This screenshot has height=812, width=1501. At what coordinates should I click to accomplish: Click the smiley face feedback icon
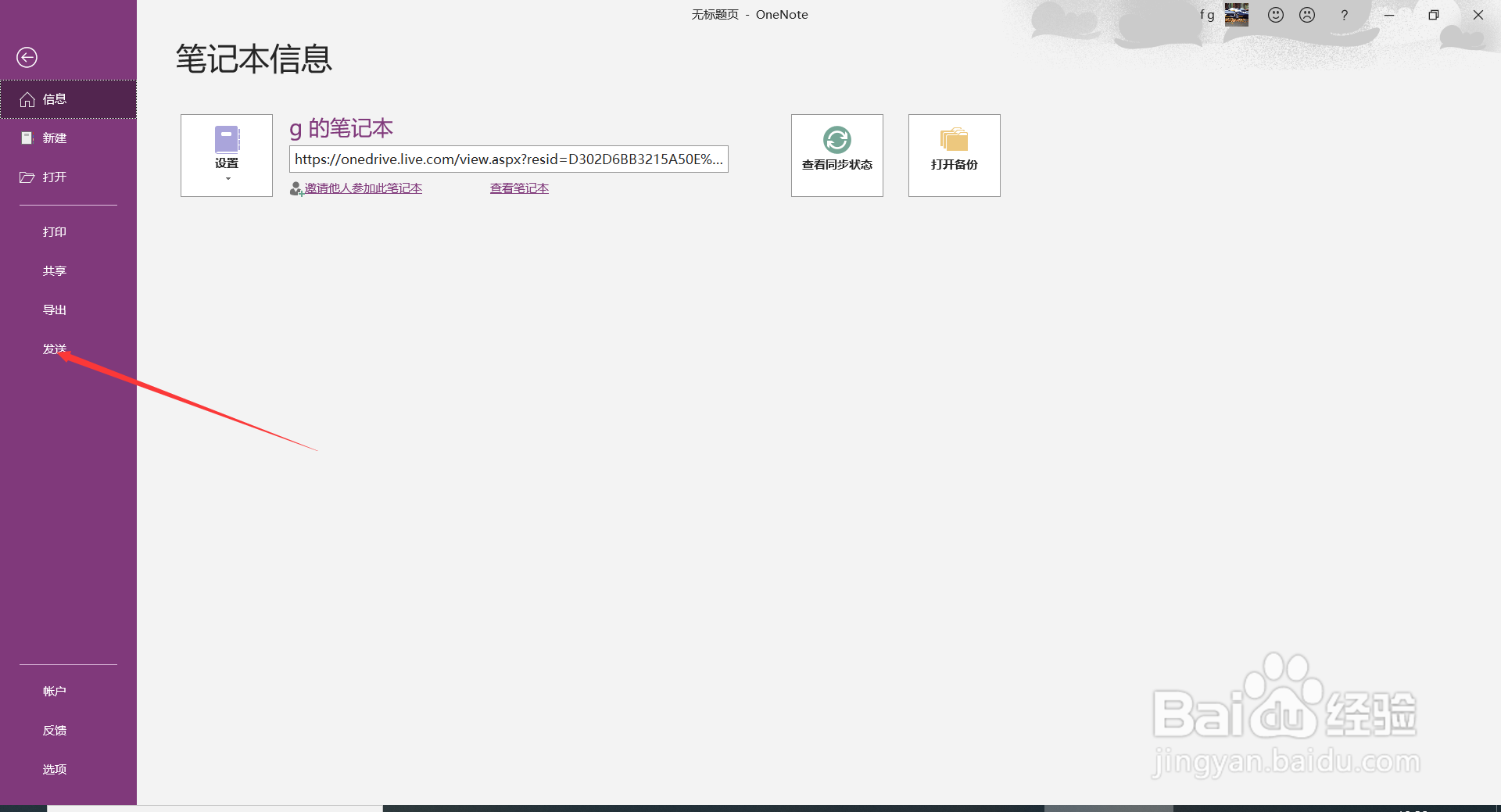(x=1276, y=15)
